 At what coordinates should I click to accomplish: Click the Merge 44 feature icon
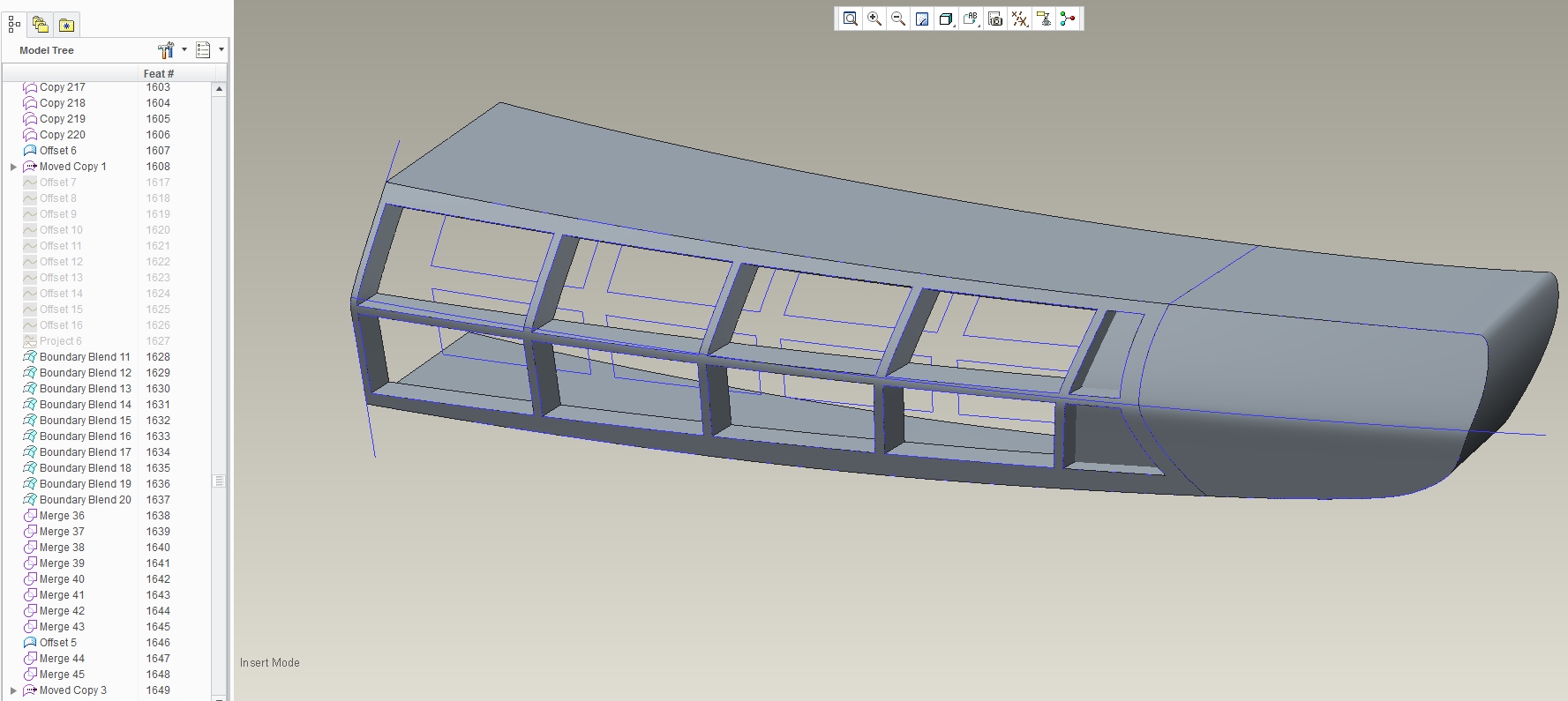[30, 659]
